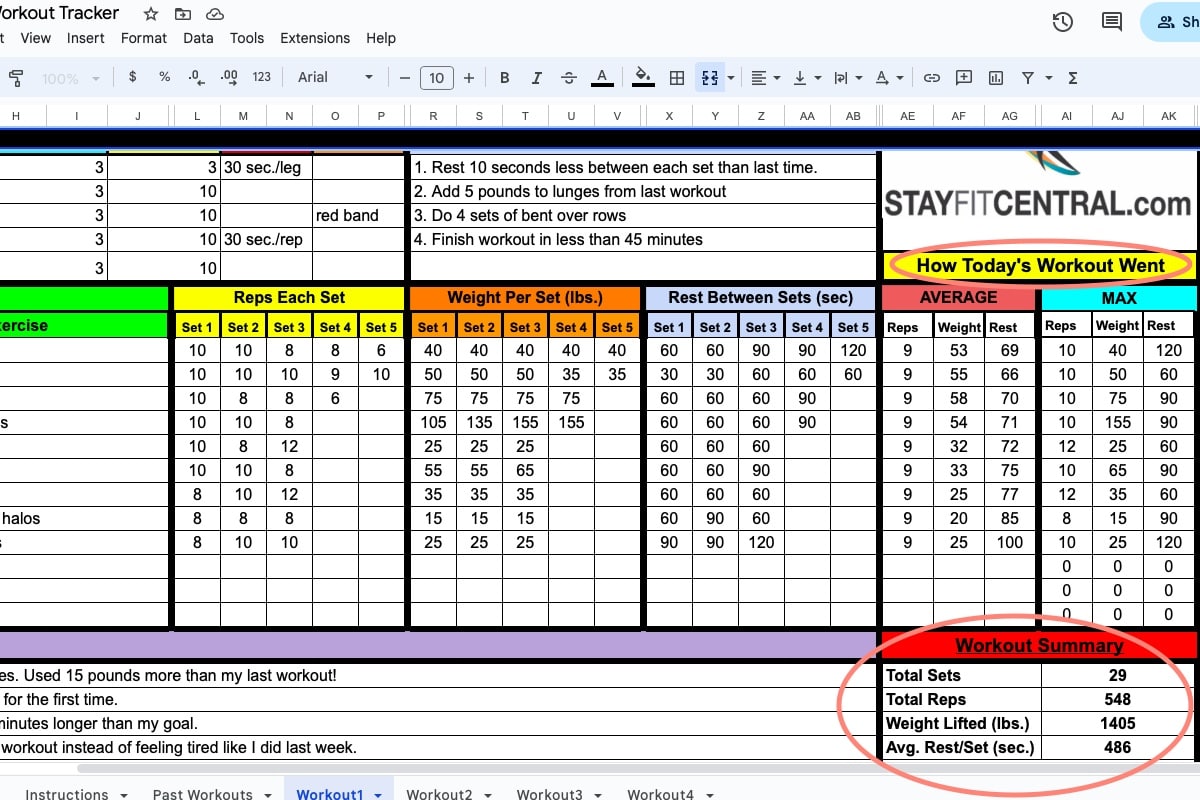
Task: Click the merge cells icon
Action: [x=710, y=78]
